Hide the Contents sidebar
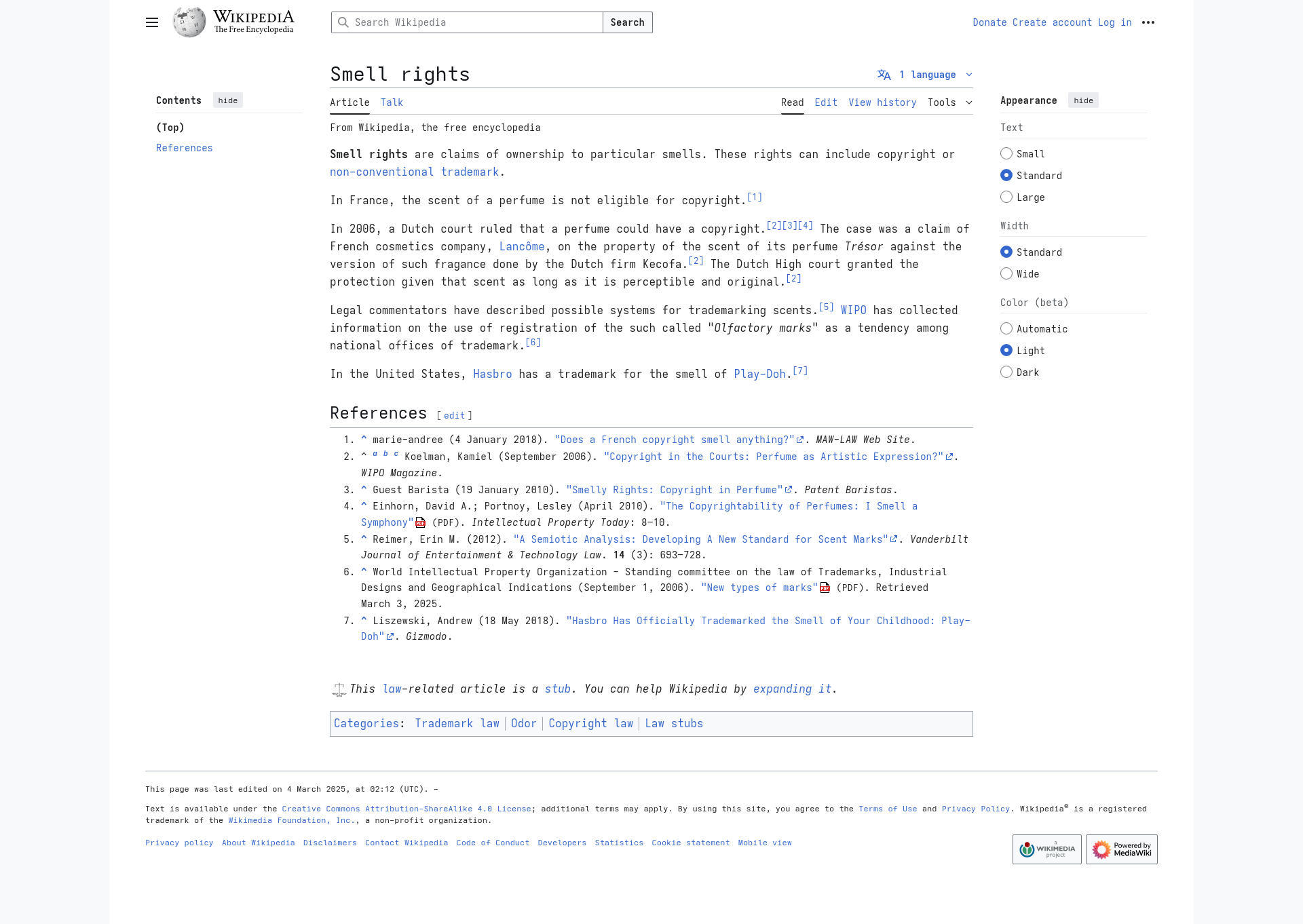 point(228,100)
